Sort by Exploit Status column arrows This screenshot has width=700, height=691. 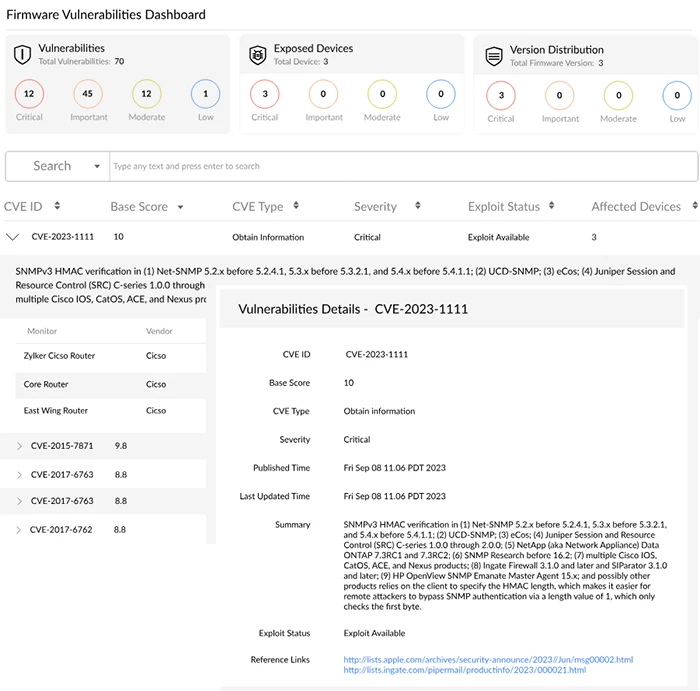click(552, 206)
